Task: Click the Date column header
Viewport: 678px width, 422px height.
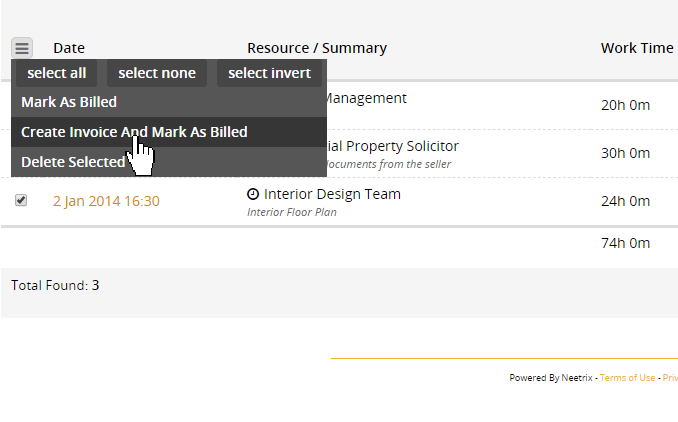Action: click(x=69, y=48)
